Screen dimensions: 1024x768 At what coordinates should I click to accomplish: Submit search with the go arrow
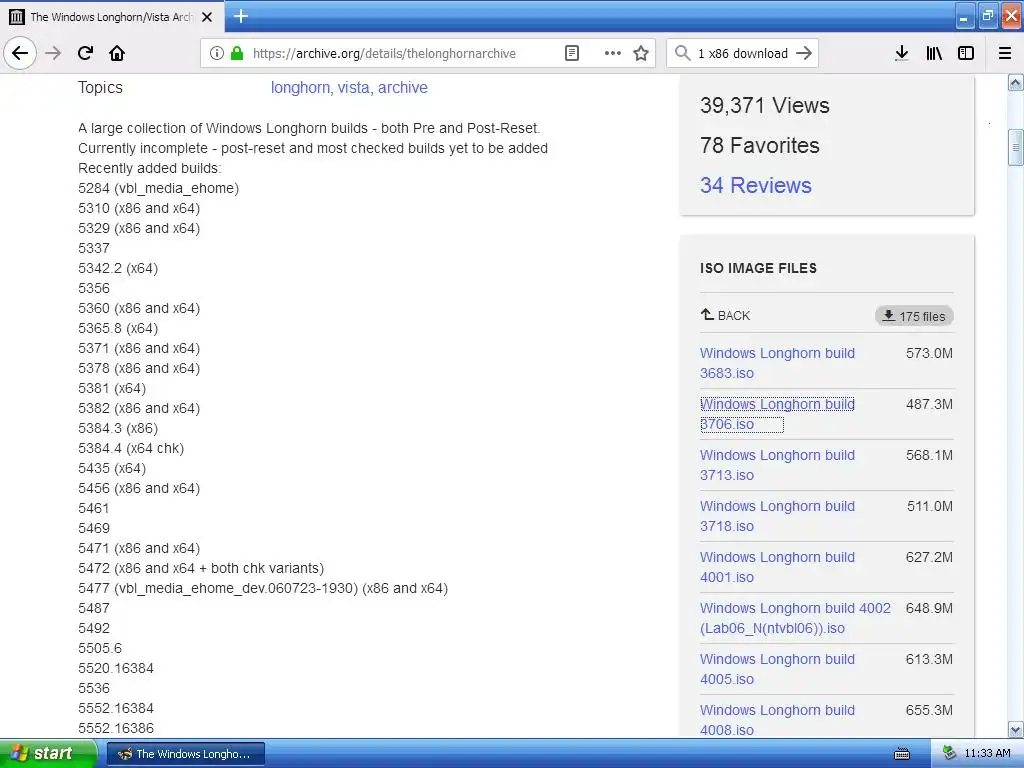coord(804,53)
